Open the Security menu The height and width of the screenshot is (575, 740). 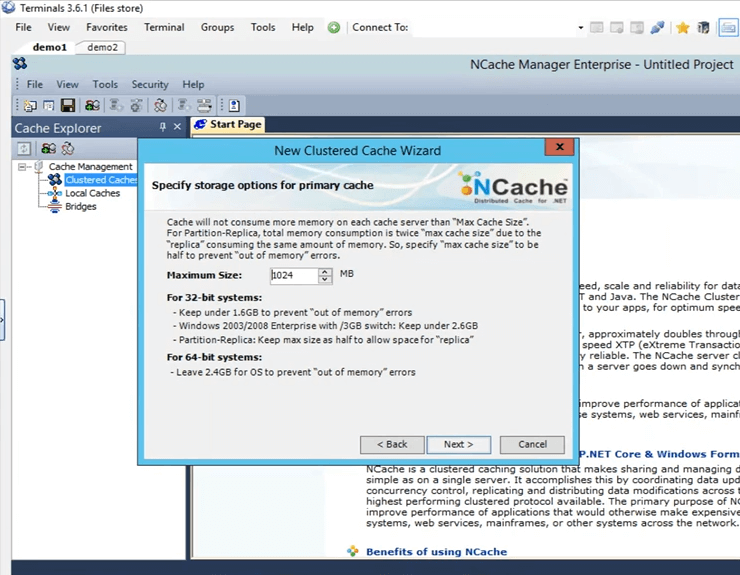150,85
